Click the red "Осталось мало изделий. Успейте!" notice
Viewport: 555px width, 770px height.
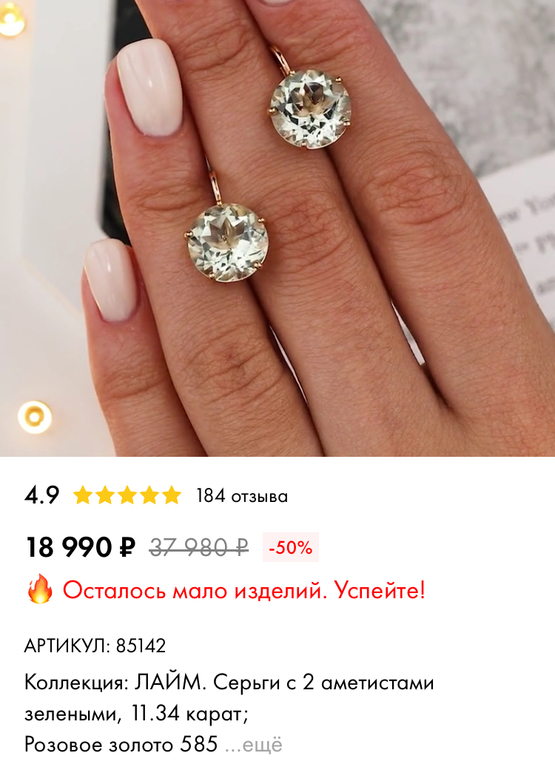point(244,589)
